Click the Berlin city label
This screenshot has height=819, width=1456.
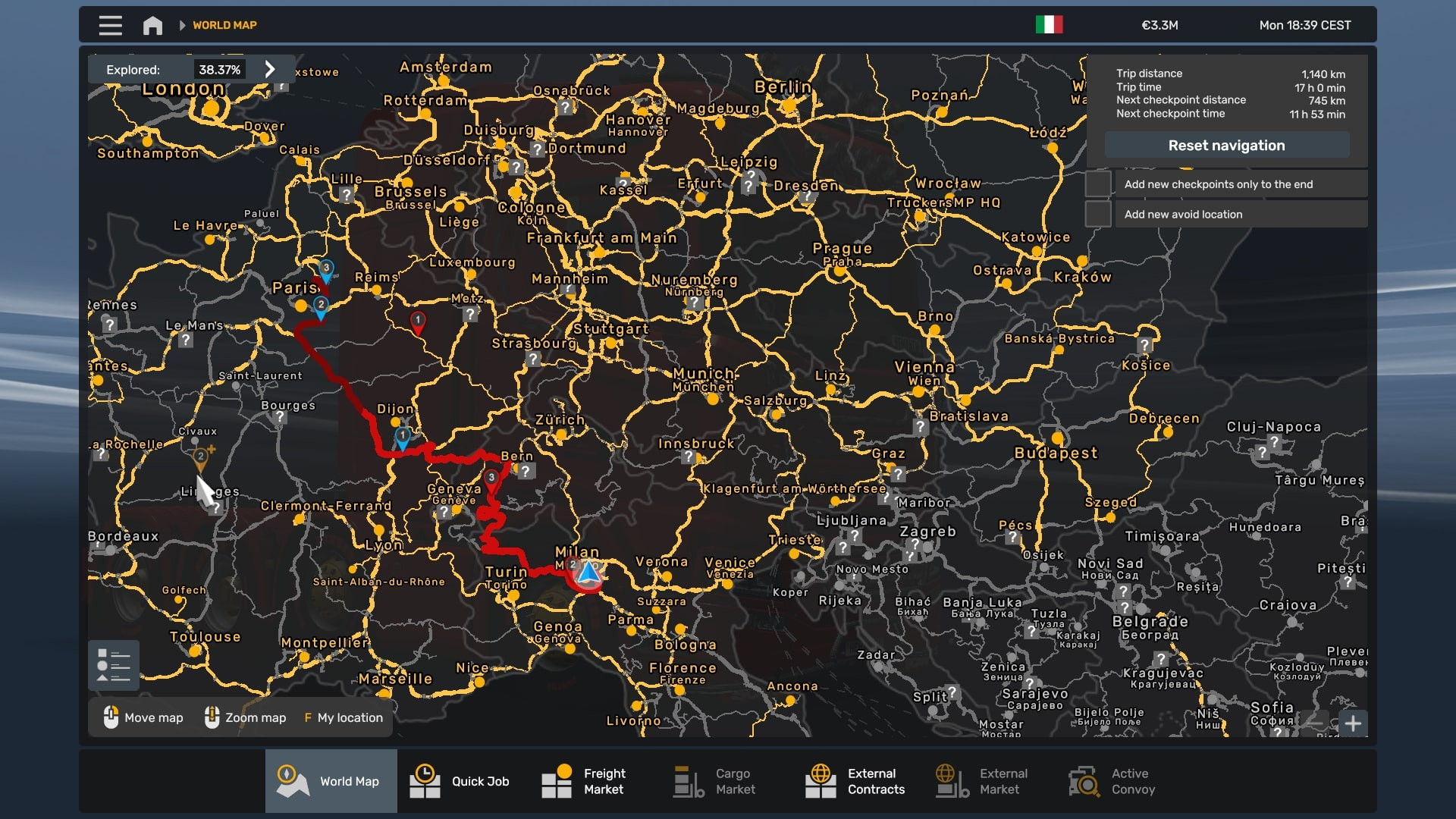coord(783,87)
